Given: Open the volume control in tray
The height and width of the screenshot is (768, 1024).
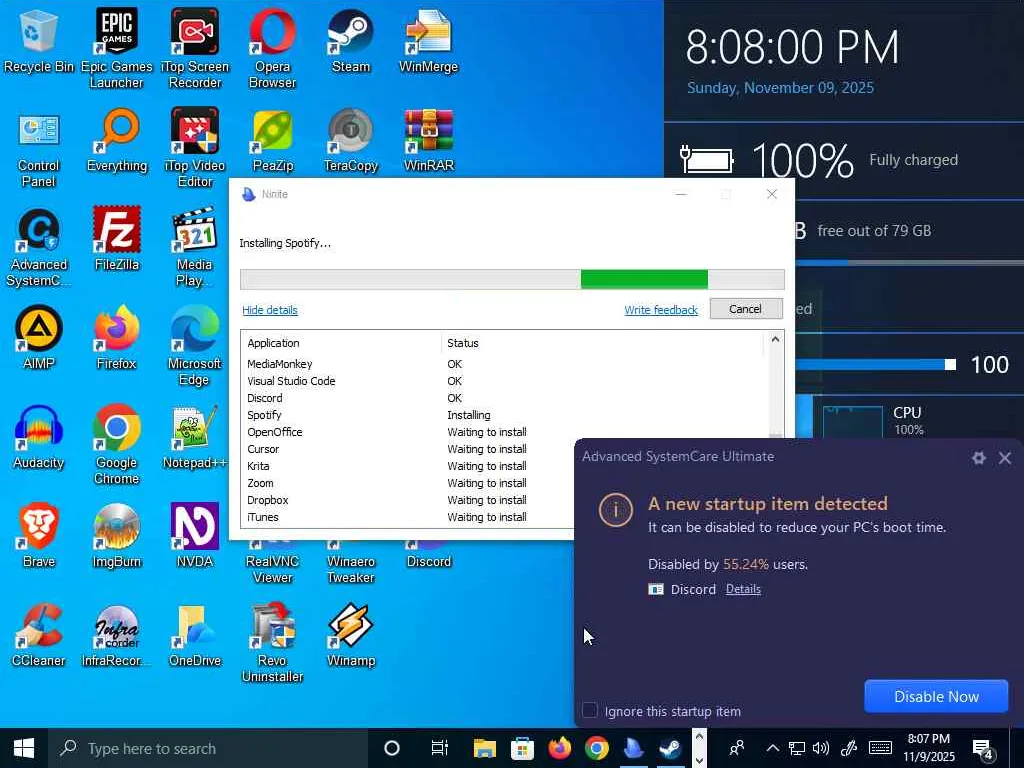Looking at the screenshot, I should 821,748.
